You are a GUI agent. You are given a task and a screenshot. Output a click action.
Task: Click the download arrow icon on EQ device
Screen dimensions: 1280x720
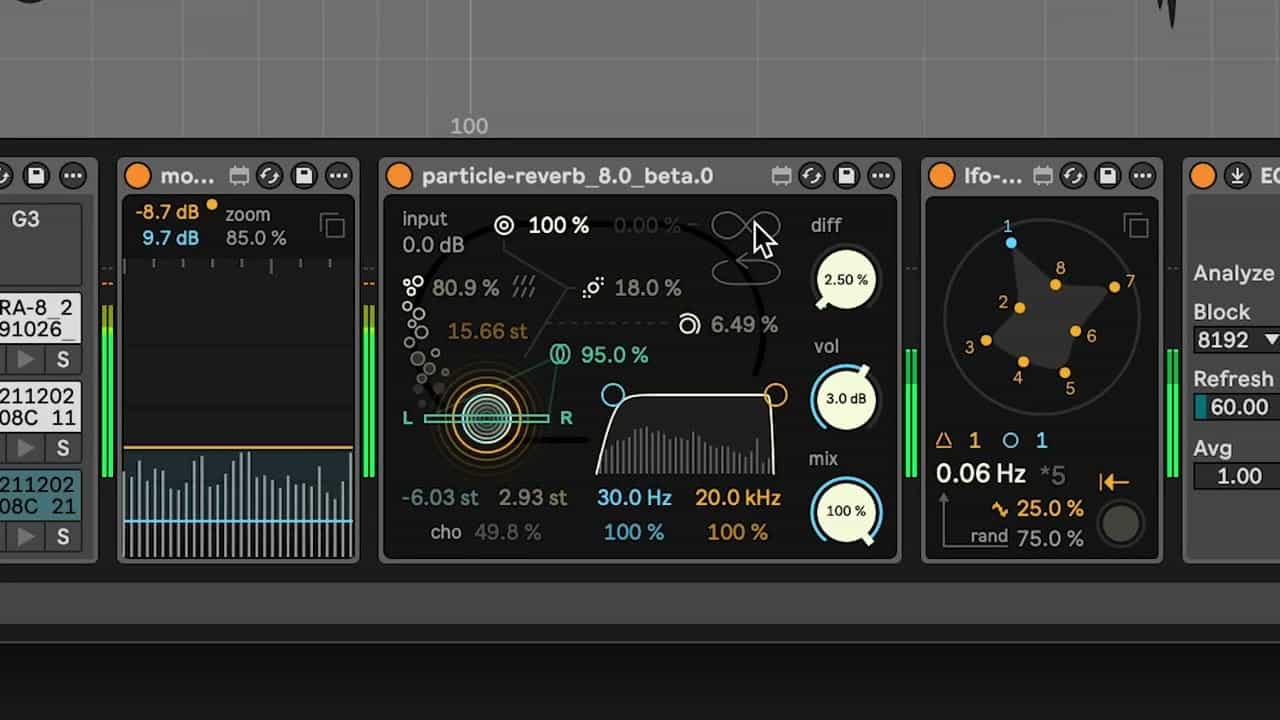[x=1237, y=176]
